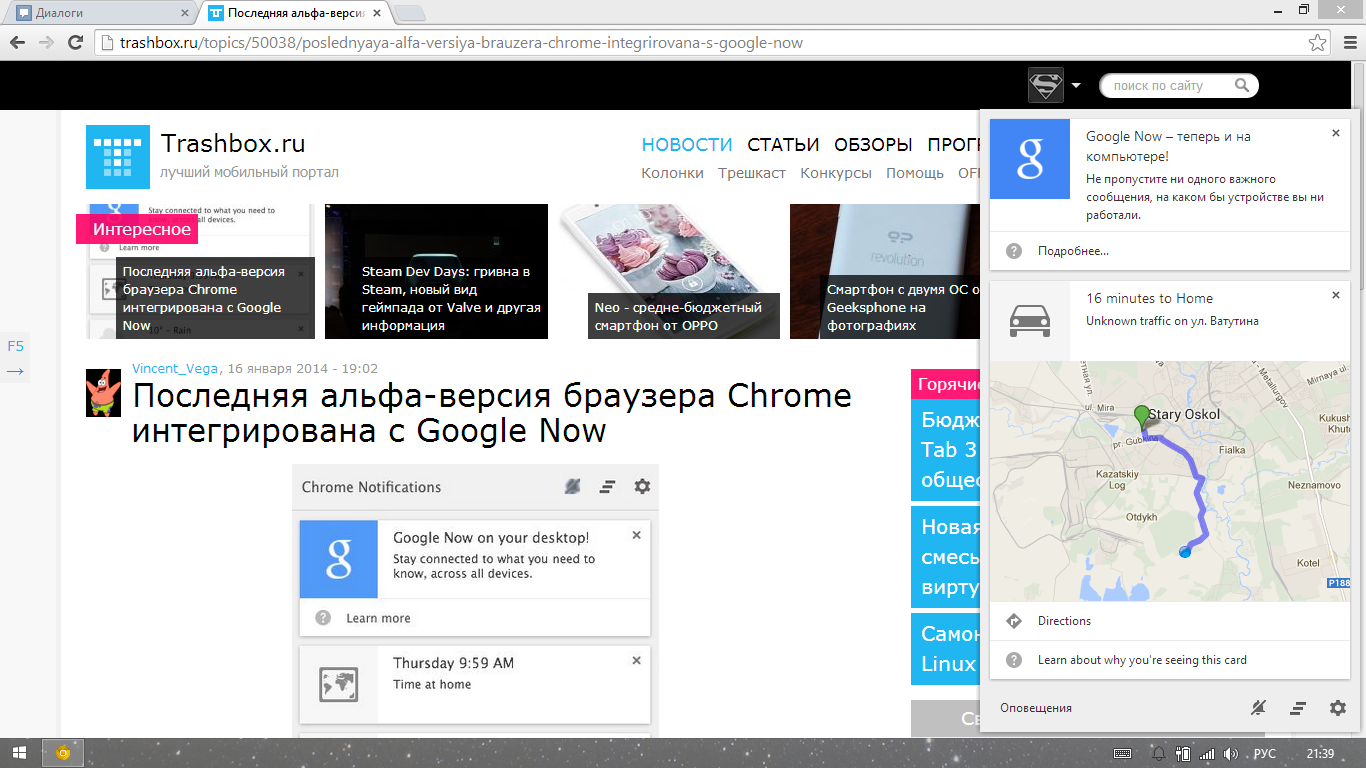Open the Конкурсы submenu link
This screenshot has width=1366, height=768.
coord(836,173)
